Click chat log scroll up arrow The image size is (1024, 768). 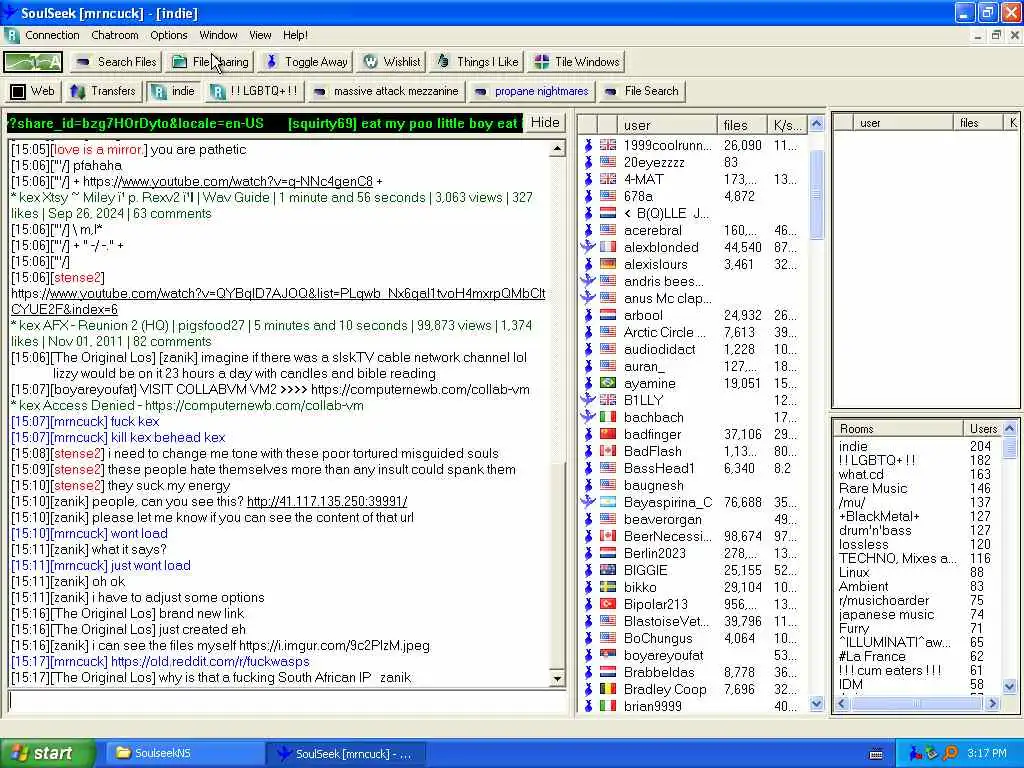557,149
